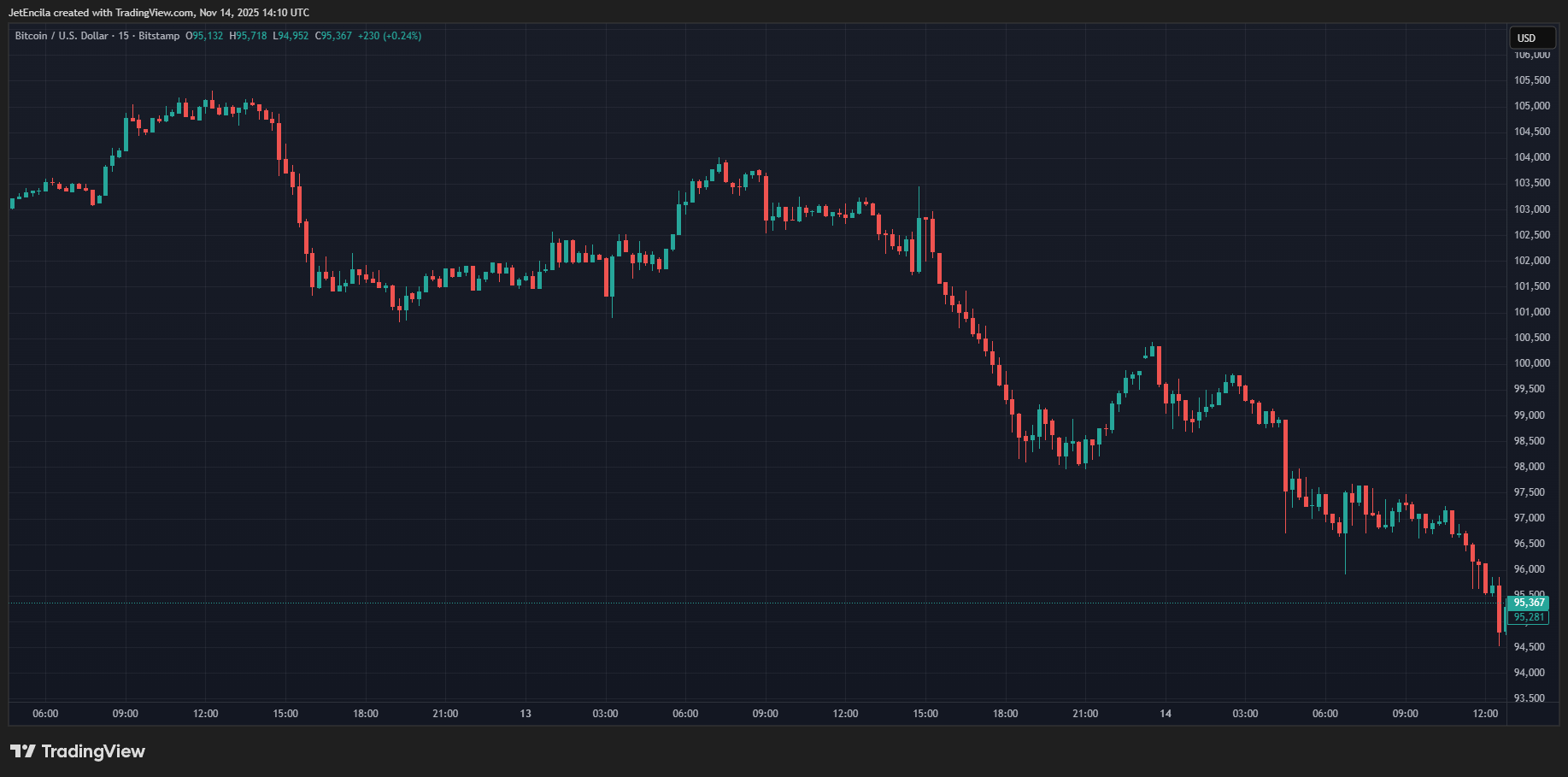The width and height of the screenshot is (1568, 777).
Task: Click the 105,000 level on the price axis
Action: (1531, 106)
